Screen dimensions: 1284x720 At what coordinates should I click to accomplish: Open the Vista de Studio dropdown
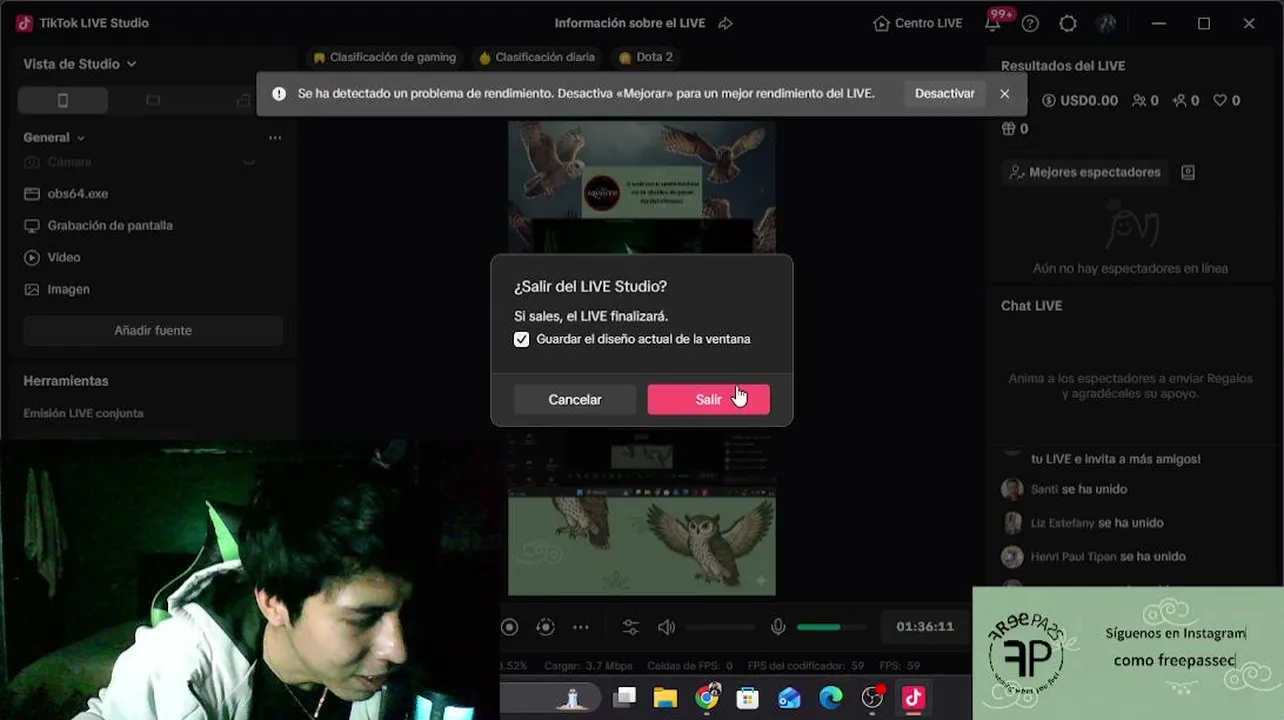tap(80, 64)
